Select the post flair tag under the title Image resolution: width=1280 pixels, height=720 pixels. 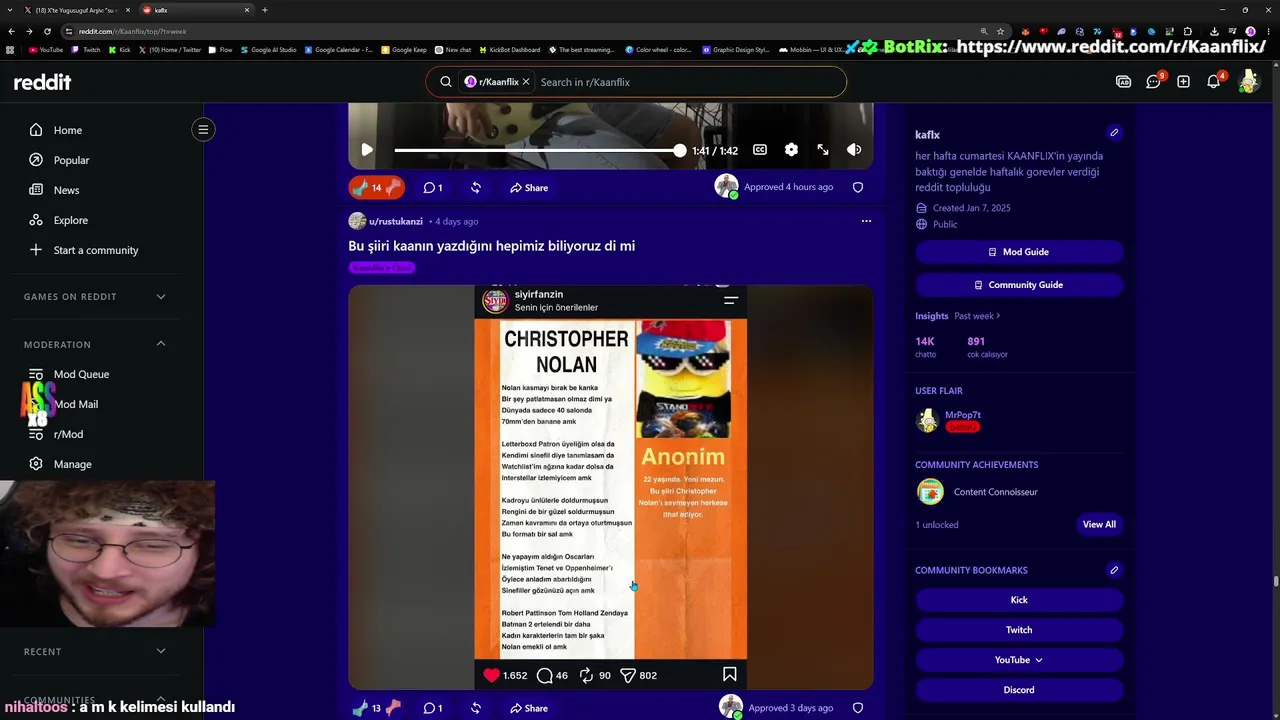point(382,268)
